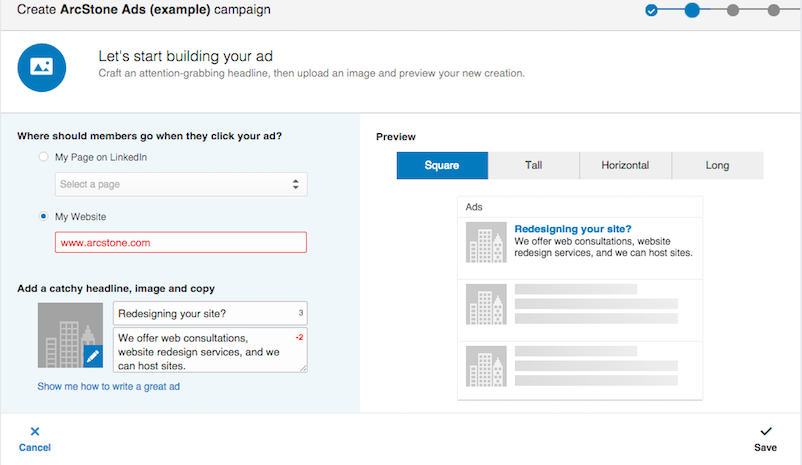Click Add a catchy headline, image and copy
The width and height of the screenshot is (802, 465).
pos(116,289)
